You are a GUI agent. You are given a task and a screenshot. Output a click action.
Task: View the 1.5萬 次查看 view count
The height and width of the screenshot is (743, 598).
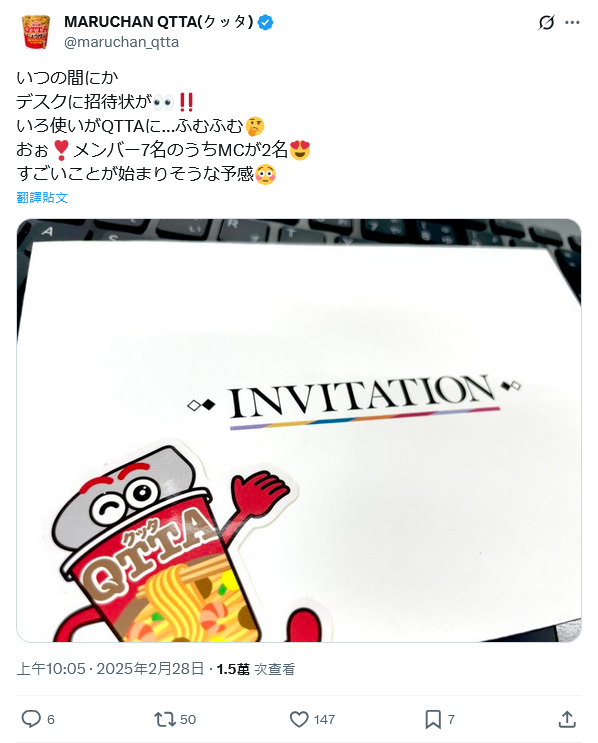click(256, 669)
